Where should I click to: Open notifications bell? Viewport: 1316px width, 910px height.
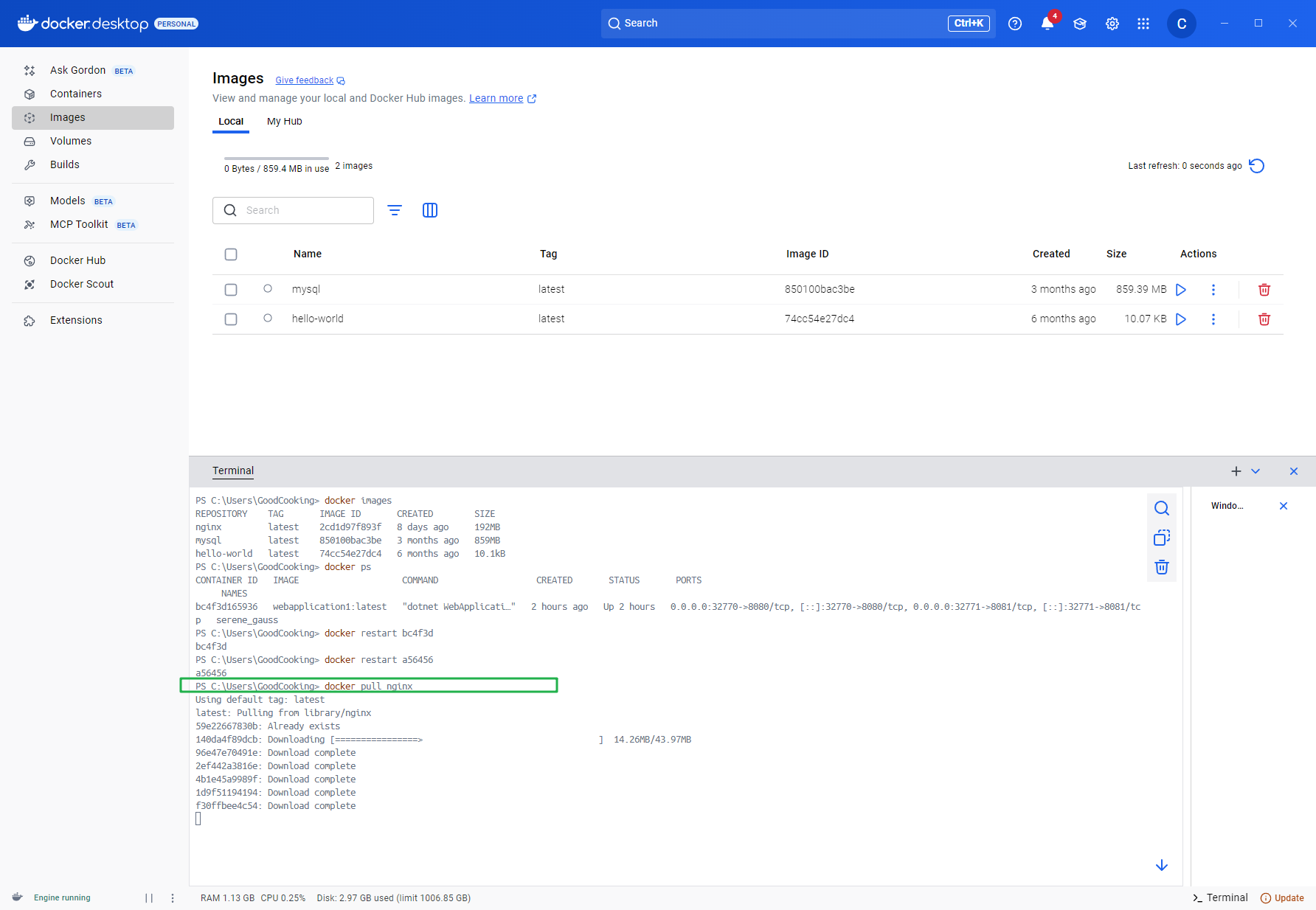(1047, 24)
